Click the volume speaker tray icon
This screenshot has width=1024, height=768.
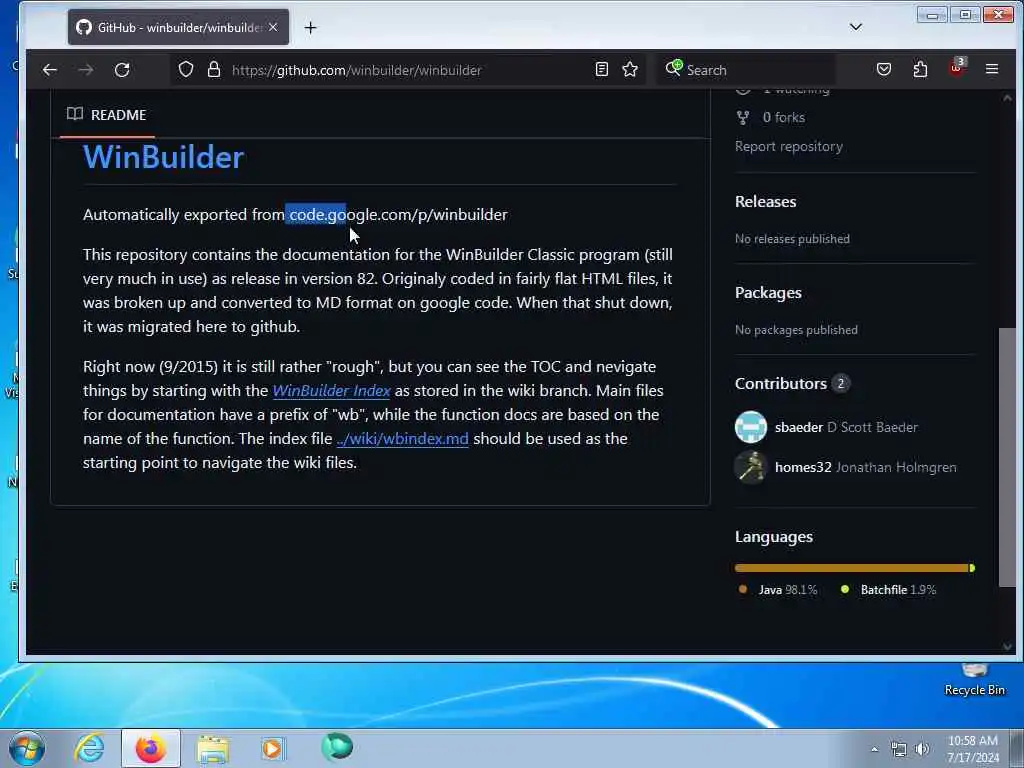click(922, 749)
